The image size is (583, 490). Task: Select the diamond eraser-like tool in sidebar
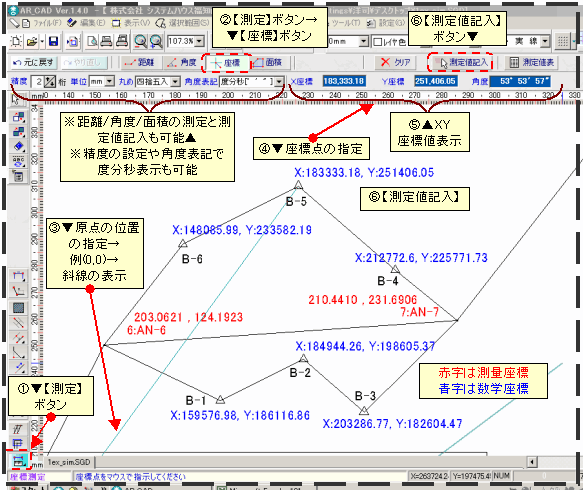pyautogui.click(x=18, y=146)
